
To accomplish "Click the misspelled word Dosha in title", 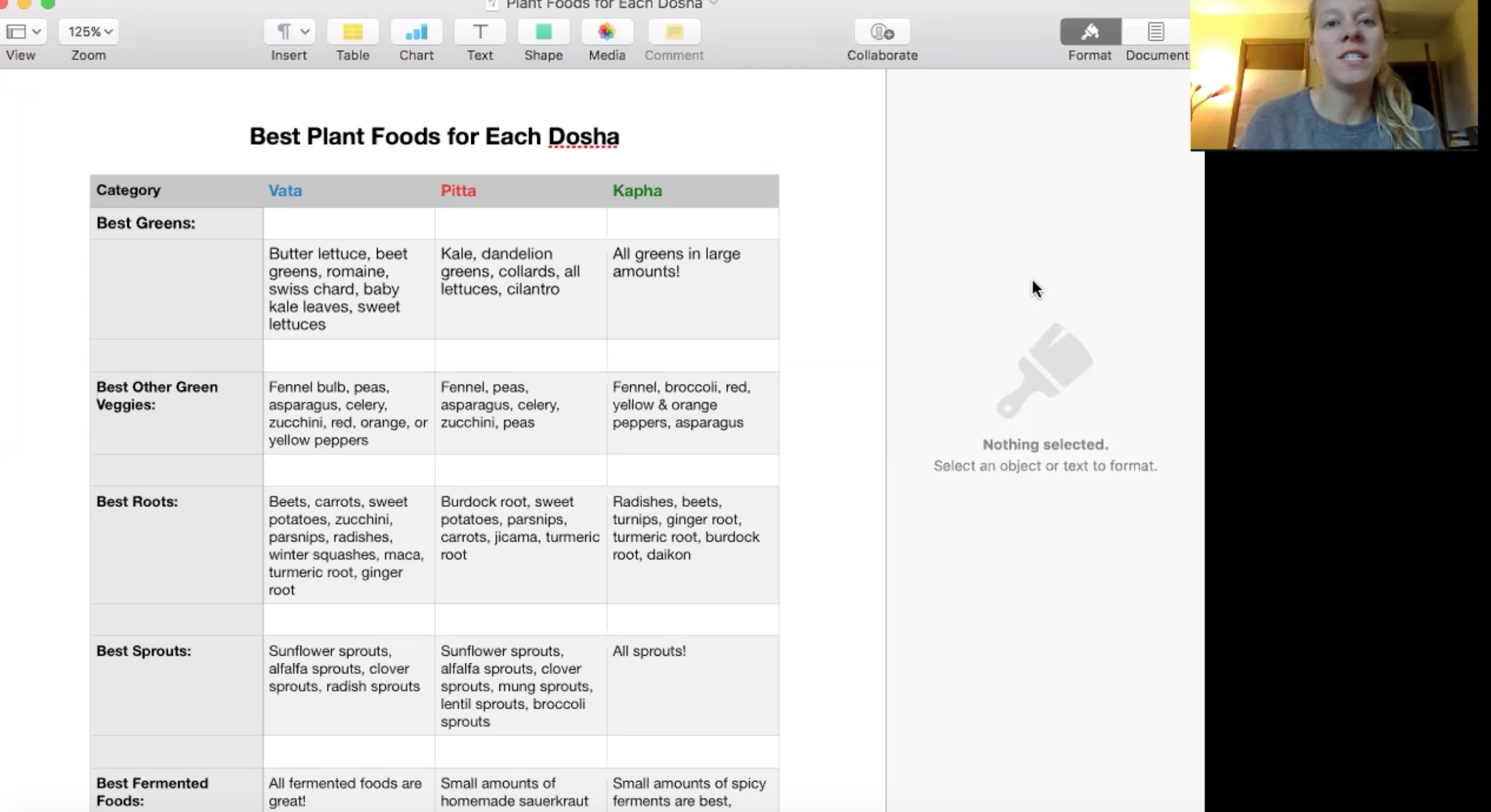I will [x=583, y=137].
